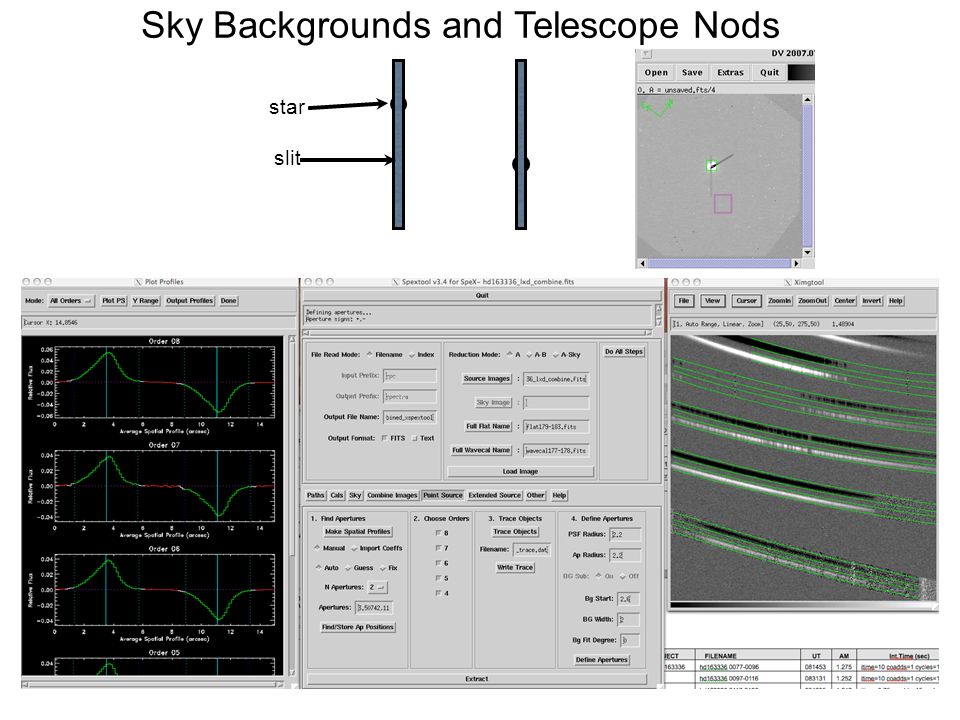Check order 8 under Choose Orders
The height and width of the screenshot is (720, 960).
pyautogui.click(x=438, y=533)
